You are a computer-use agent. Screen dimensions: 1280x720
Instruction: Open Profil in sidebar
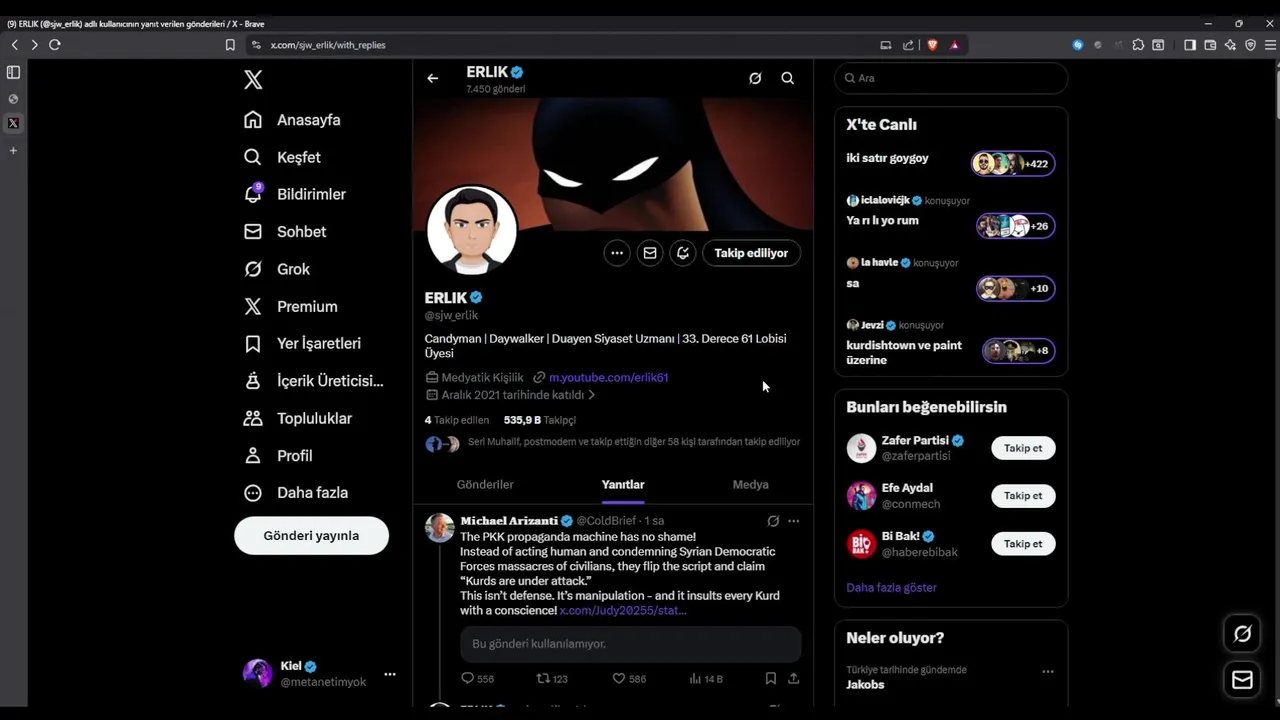[x=278, y=455]
